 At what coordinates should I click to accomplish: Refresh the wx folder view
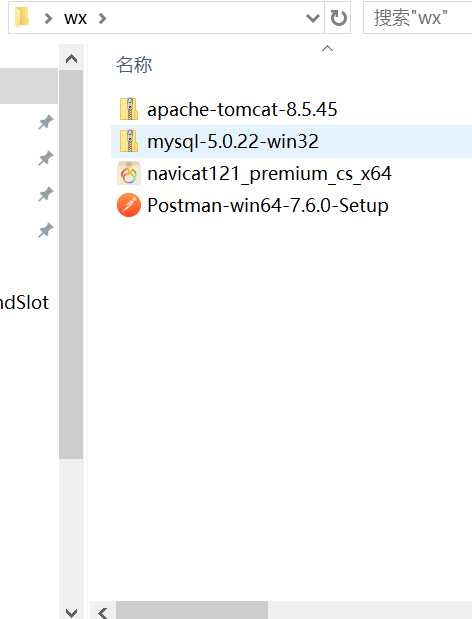click(x=338, y=18)
